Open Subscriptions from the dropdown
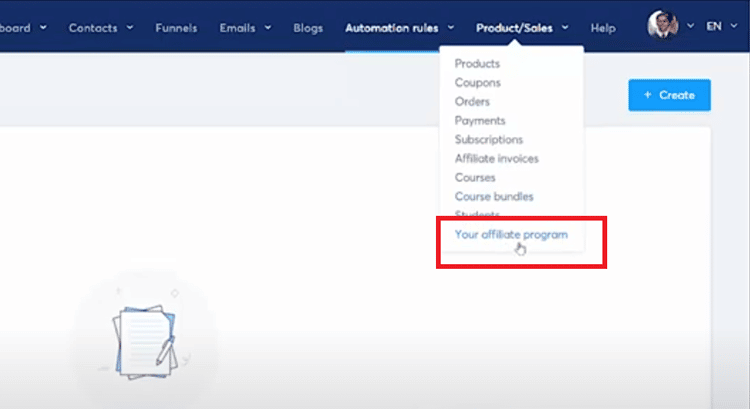This screenshot has height=409, width=750. click(x=488, y=140)
